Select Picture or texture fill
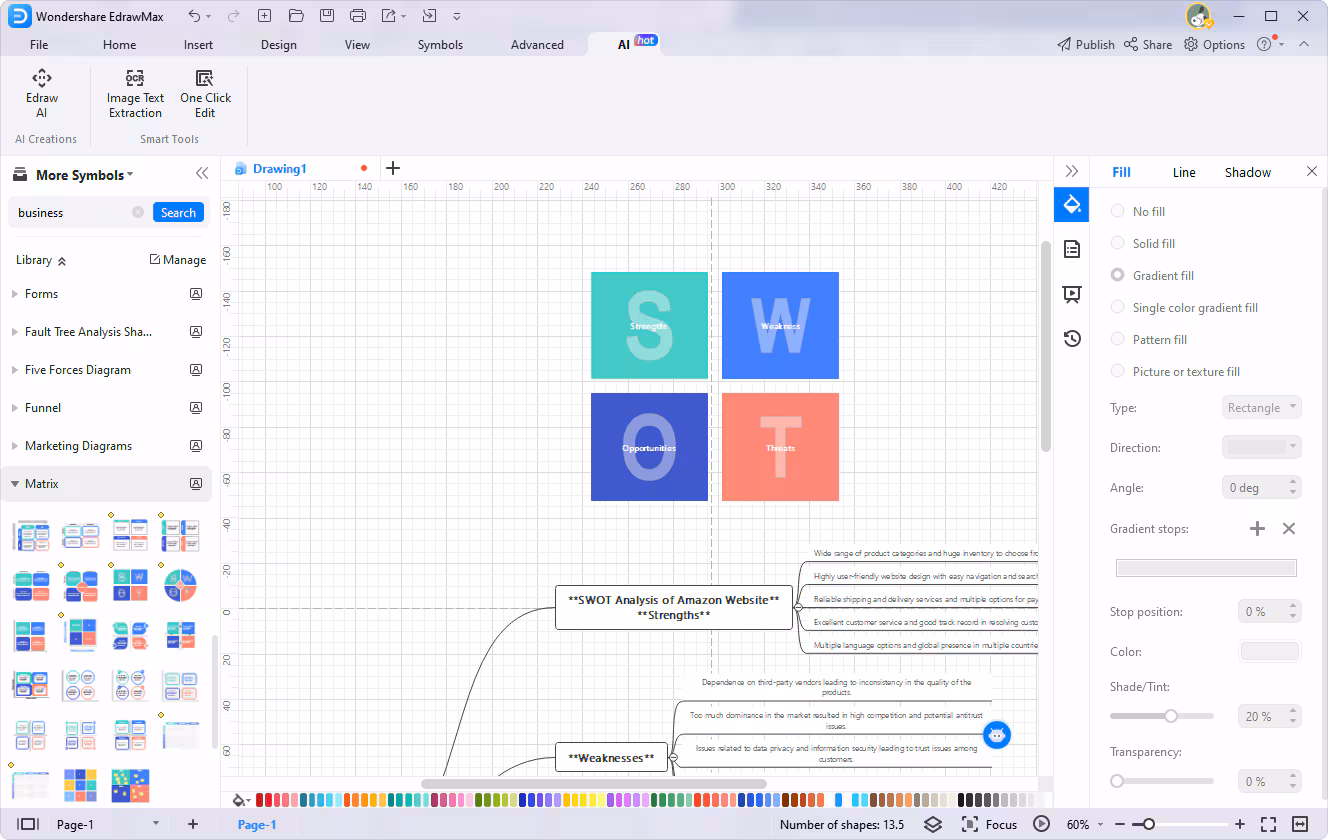 pyautogui.click(x=1176, y=372)
